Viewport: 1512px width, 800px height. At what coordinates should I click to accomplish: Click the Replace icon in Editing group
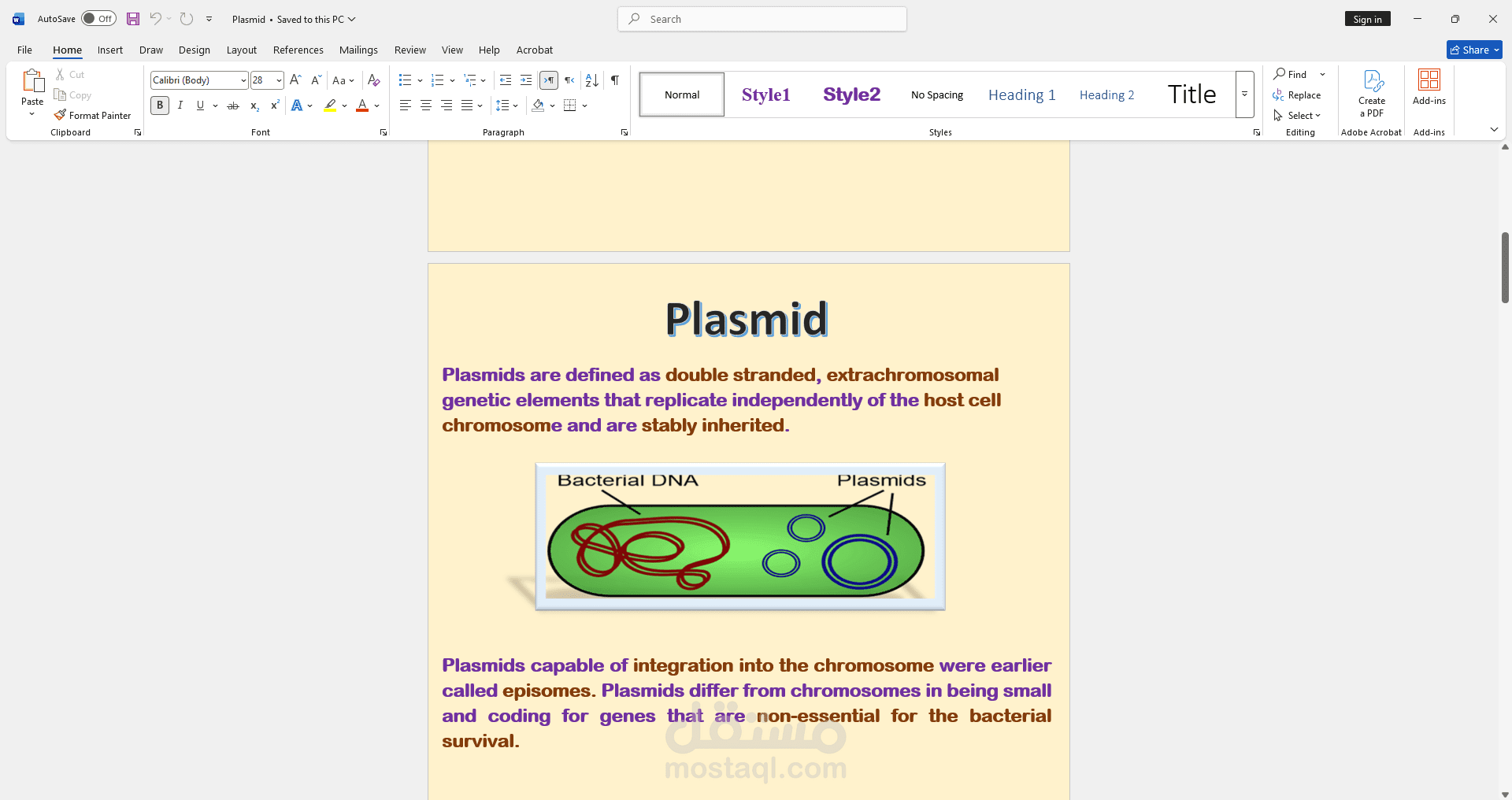[x=1278, y=94]
